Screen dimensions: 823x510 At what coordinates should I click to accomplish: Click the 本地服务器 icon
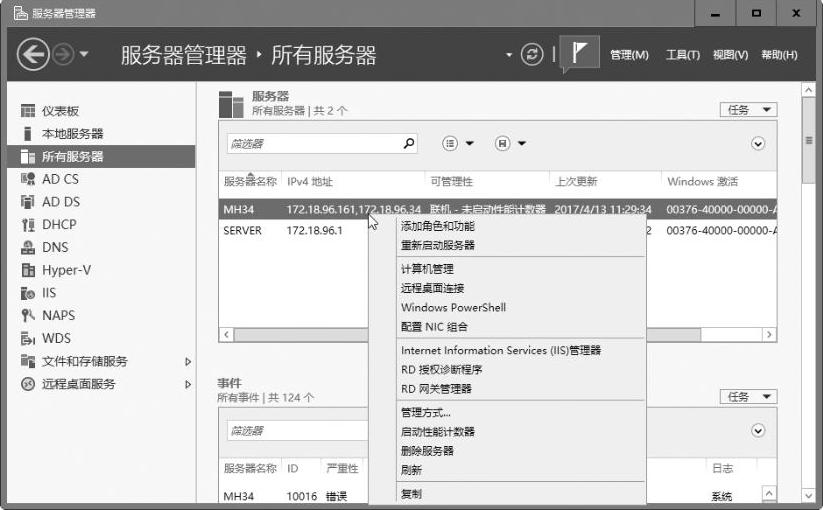click(x=27, y=133)
